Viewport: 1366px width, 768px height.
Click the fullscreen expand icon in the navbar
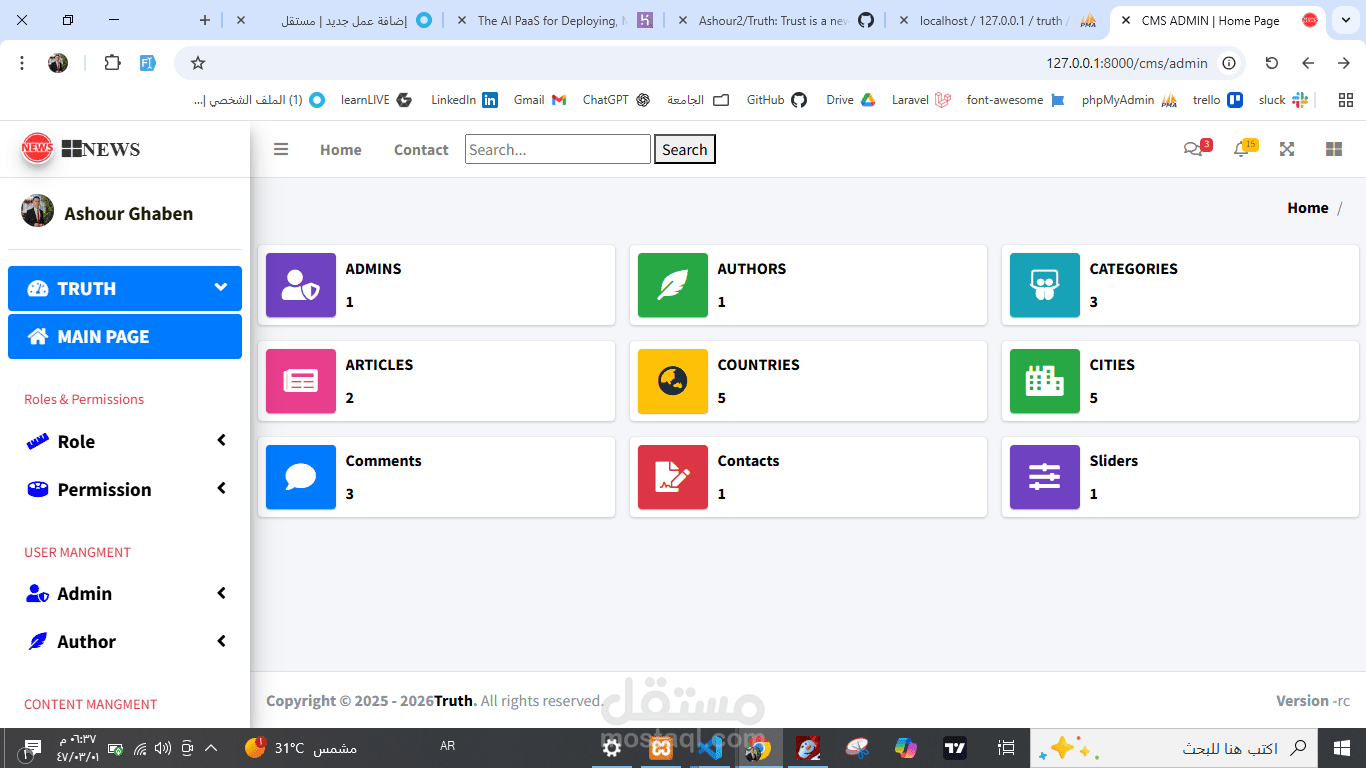[1287, 149]
